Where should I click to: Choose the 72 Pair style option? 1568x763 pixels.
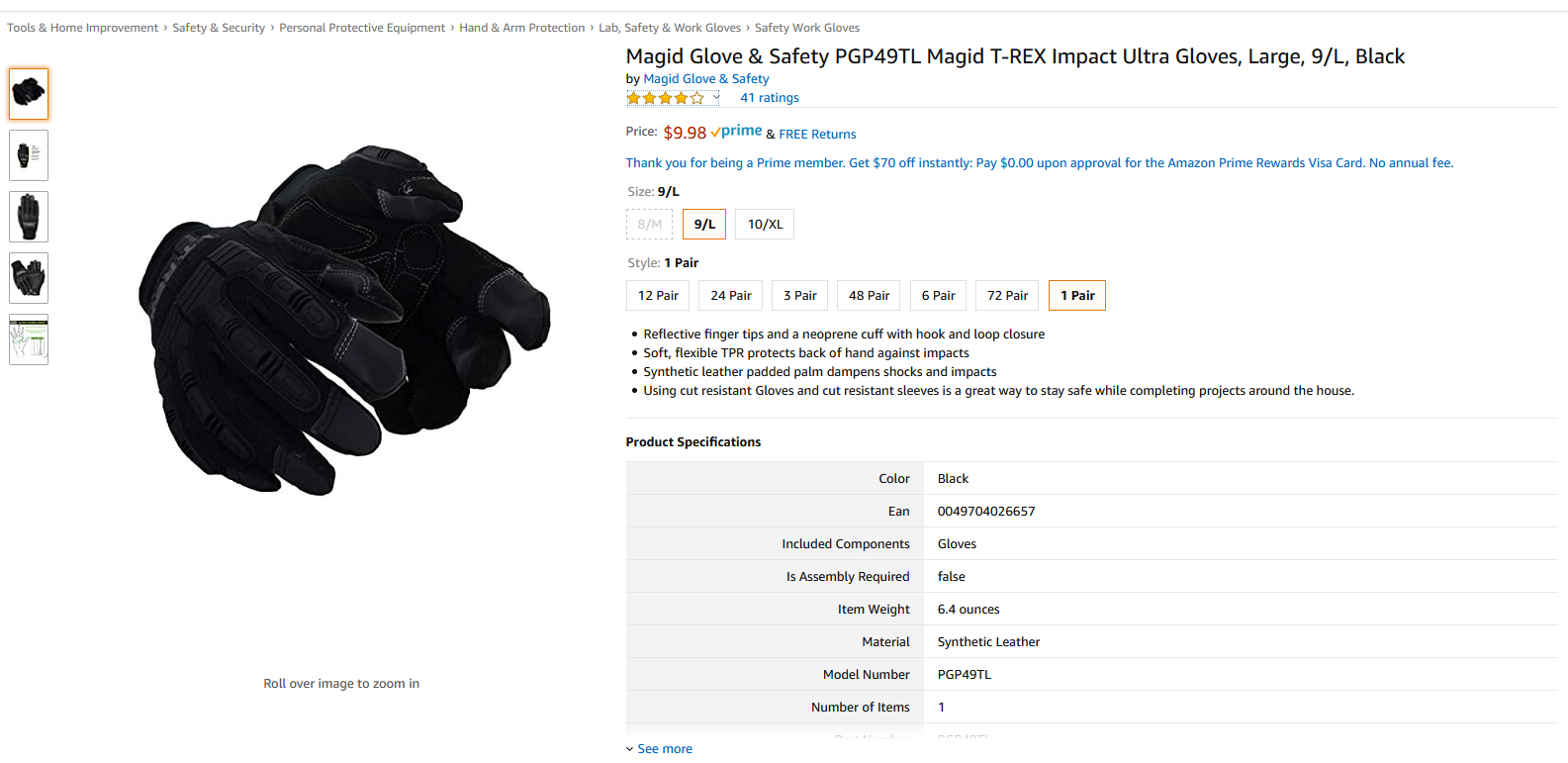[x=1007, y=296]
